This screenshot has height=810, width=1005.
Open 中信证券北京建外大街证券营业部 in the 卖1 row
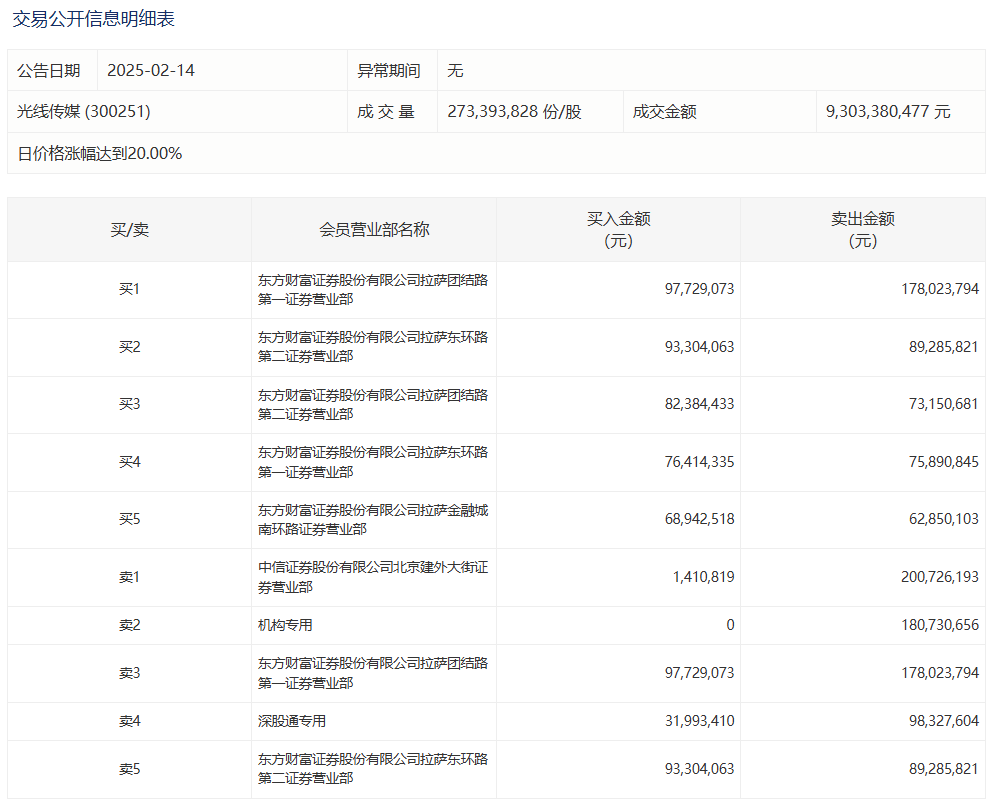pyautogui.click(x=373, y=577)
